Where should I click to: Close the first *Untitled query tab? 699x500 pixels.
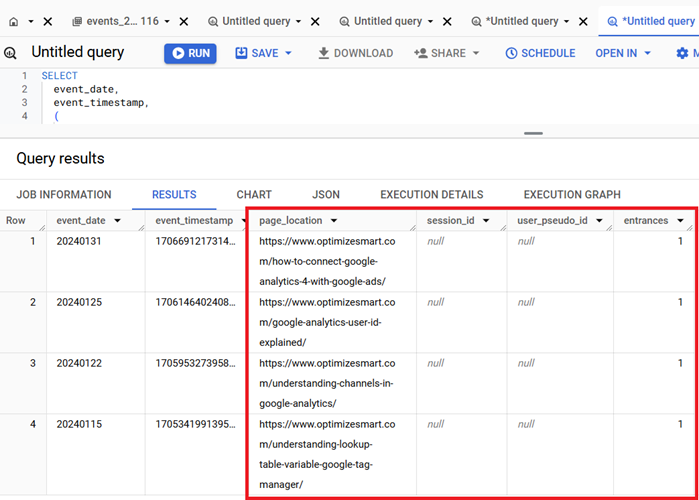583,21
